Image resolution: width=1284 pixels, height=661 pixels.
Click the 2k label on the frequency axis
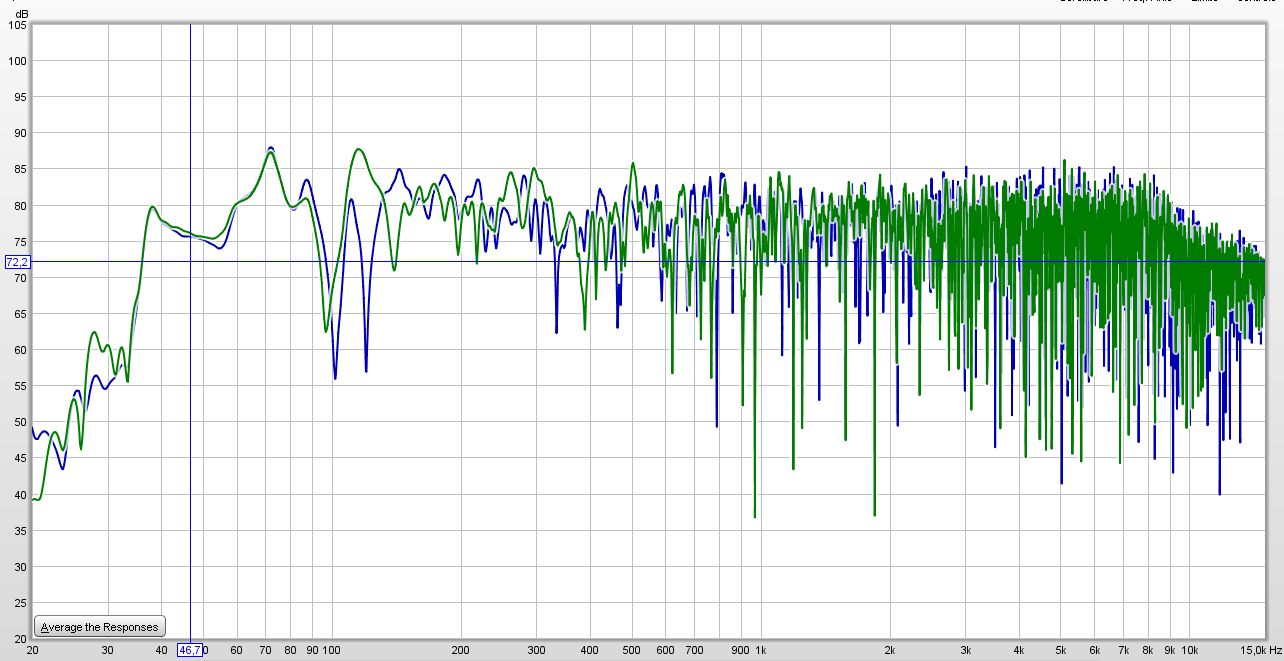tap(889, 650)
